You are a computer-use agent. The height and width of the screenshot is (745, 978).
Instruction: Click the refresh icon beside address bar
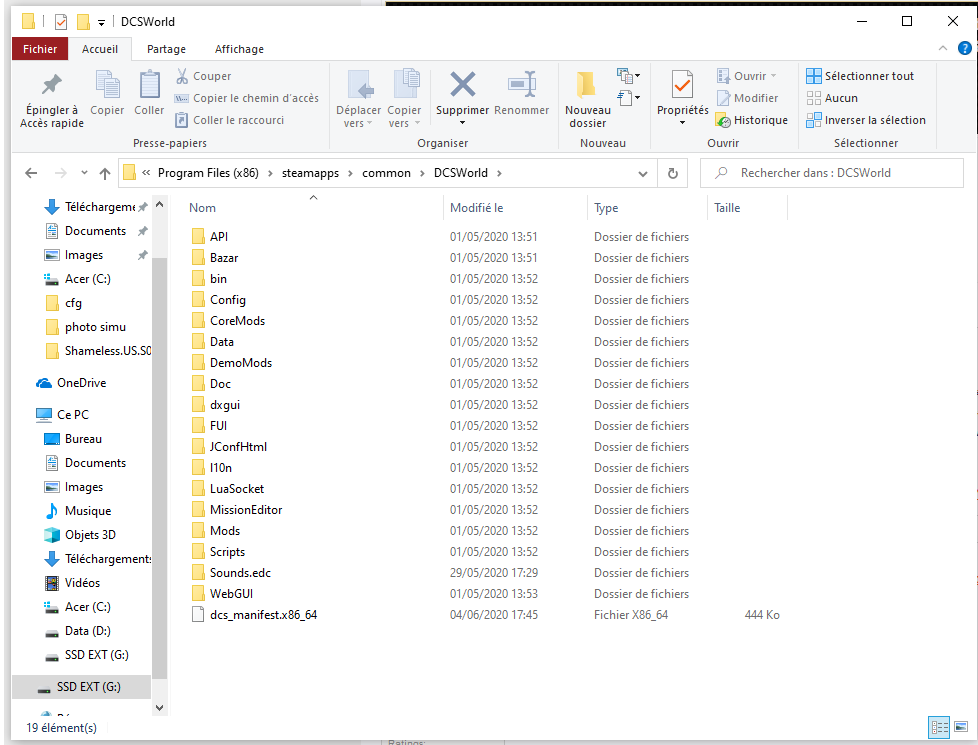click(x=672, y=173)
